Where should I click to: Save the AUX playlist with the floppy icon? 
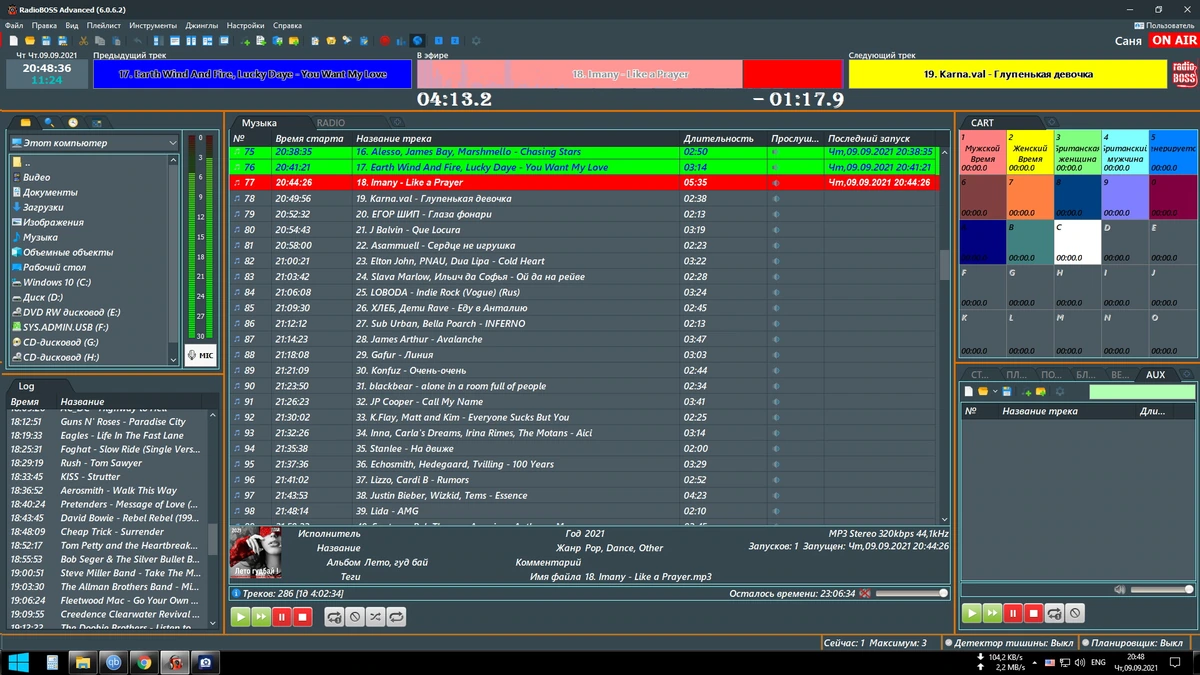tap(1007, 391)
